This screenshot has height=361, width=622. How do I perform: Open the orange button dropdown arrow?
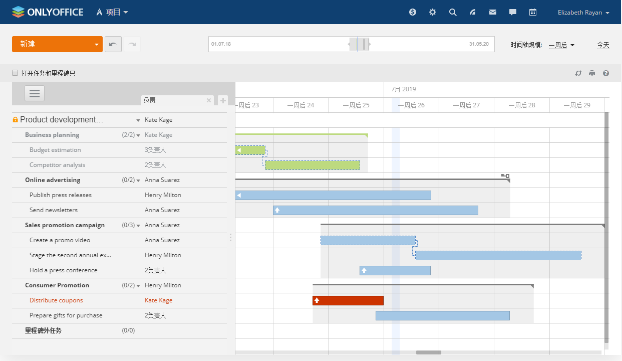click(x=97, y=44)
